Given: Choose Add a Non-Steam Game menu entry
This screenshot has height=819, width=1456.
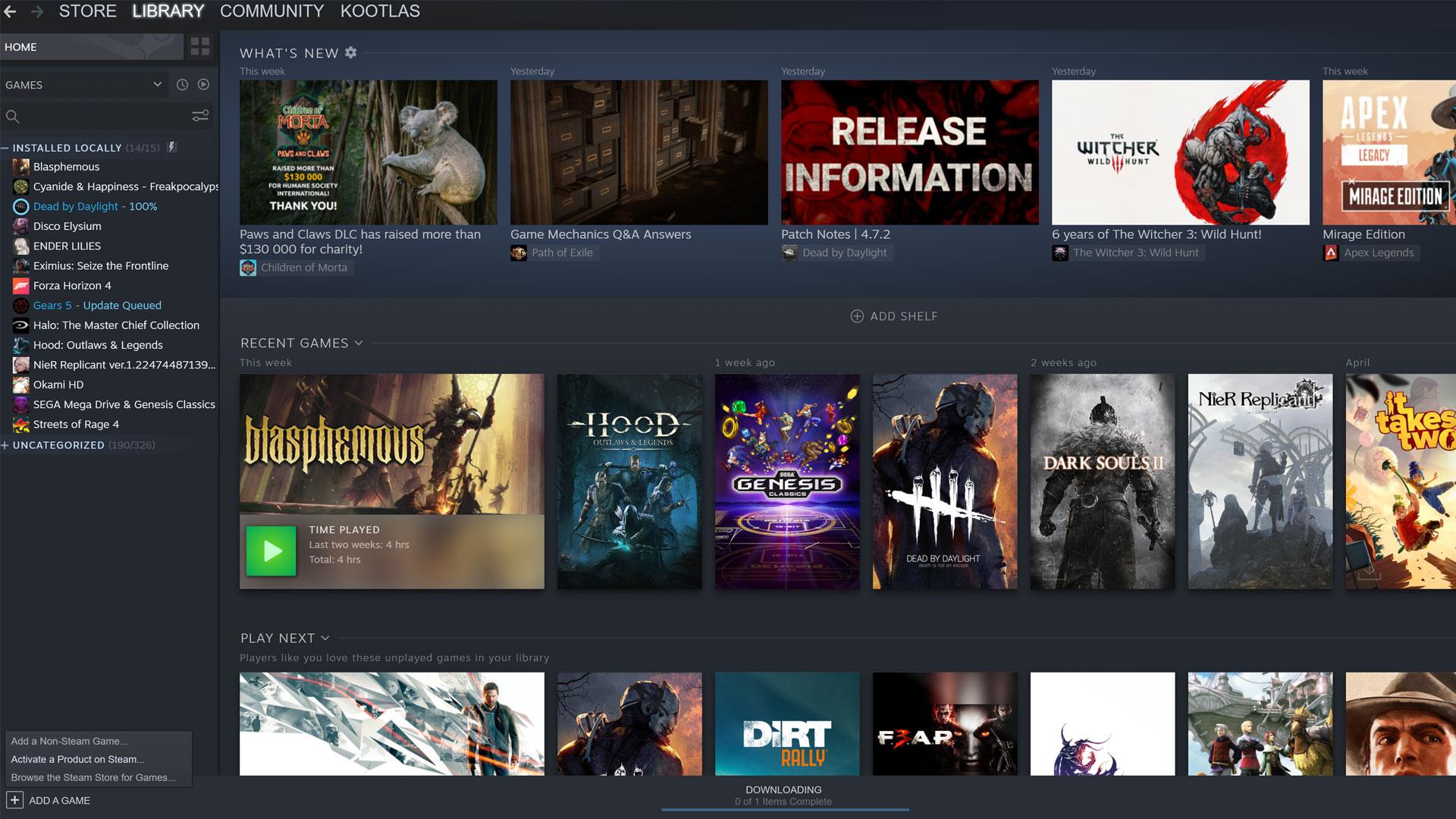Looking at the screenshot, I should (98, 741).
